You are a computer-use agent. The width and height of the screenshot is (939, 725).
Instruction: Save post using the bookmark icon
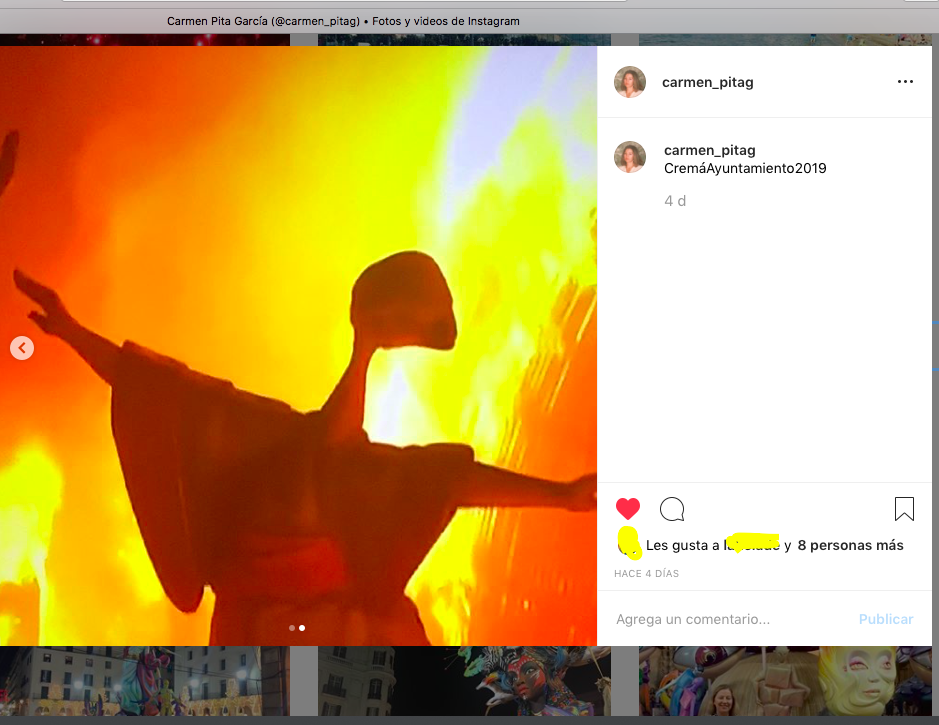pyautogui.click(x=904, y=510)
